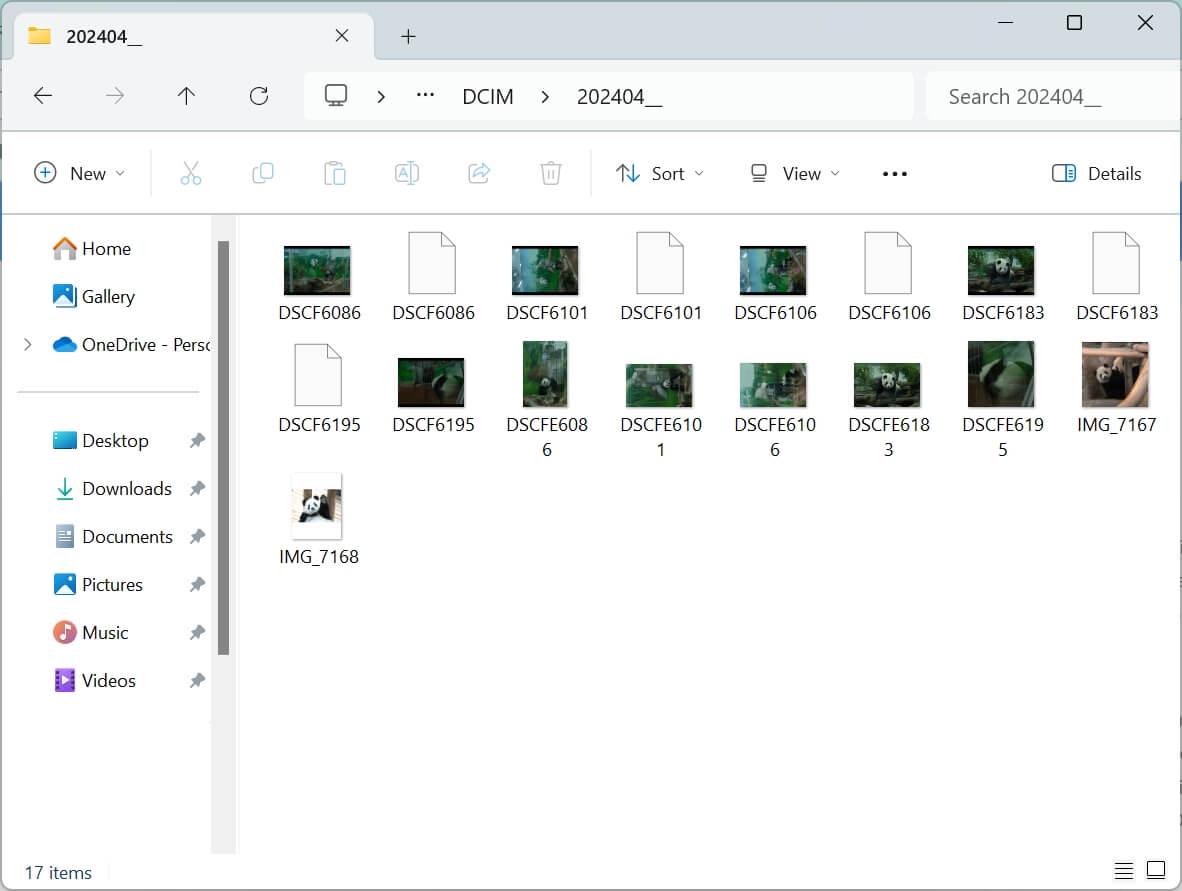Select the blank DSCF6183 file icon
The width and height of the screenshot is (1182, 891).
1116,263
